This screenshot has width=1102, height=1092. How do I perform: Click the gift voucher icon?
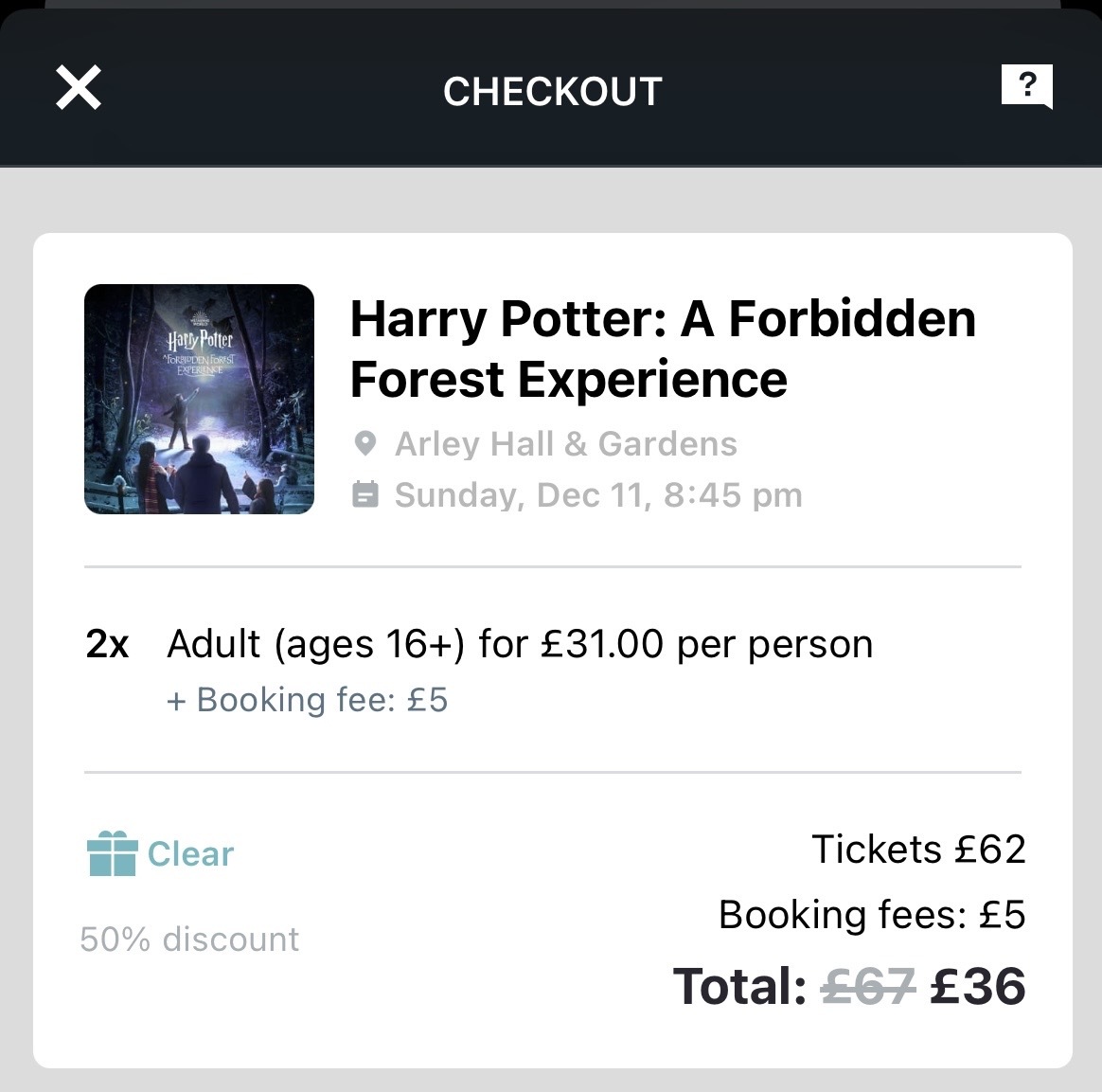click(112, 853)
